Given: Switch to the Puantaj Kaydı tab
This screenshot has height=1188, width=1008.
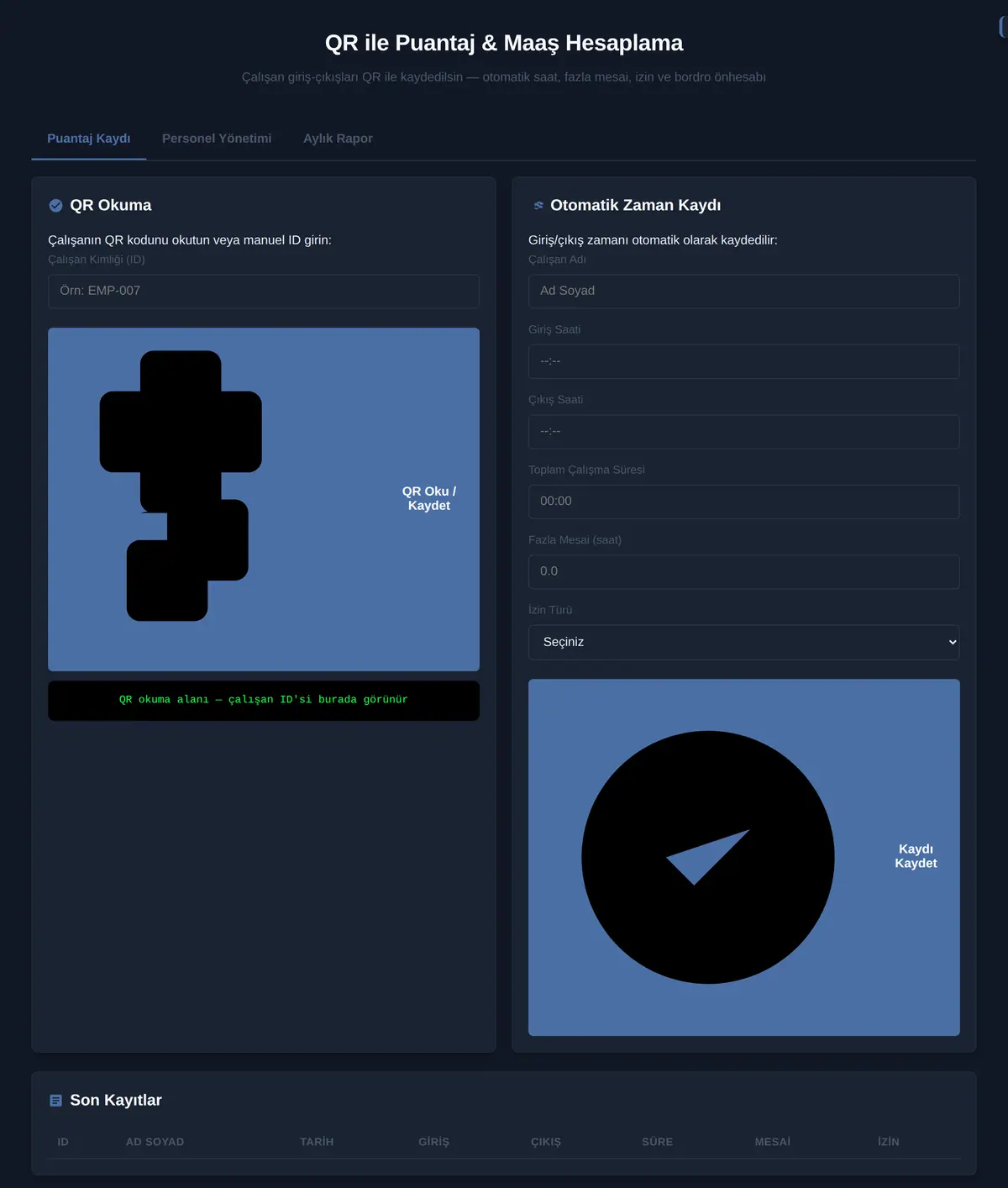Looking at the screenshot, I should click(x=89, y=139).
